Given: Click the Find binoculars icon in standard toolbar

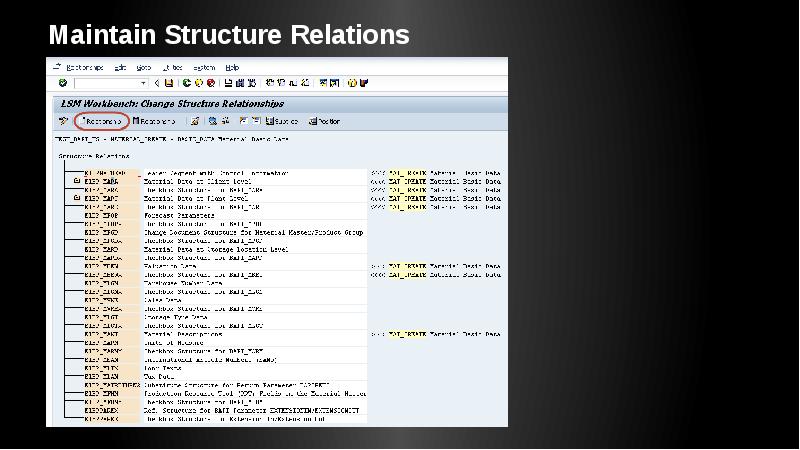Looking at the screenshot, I should click(x=240, y=83).
